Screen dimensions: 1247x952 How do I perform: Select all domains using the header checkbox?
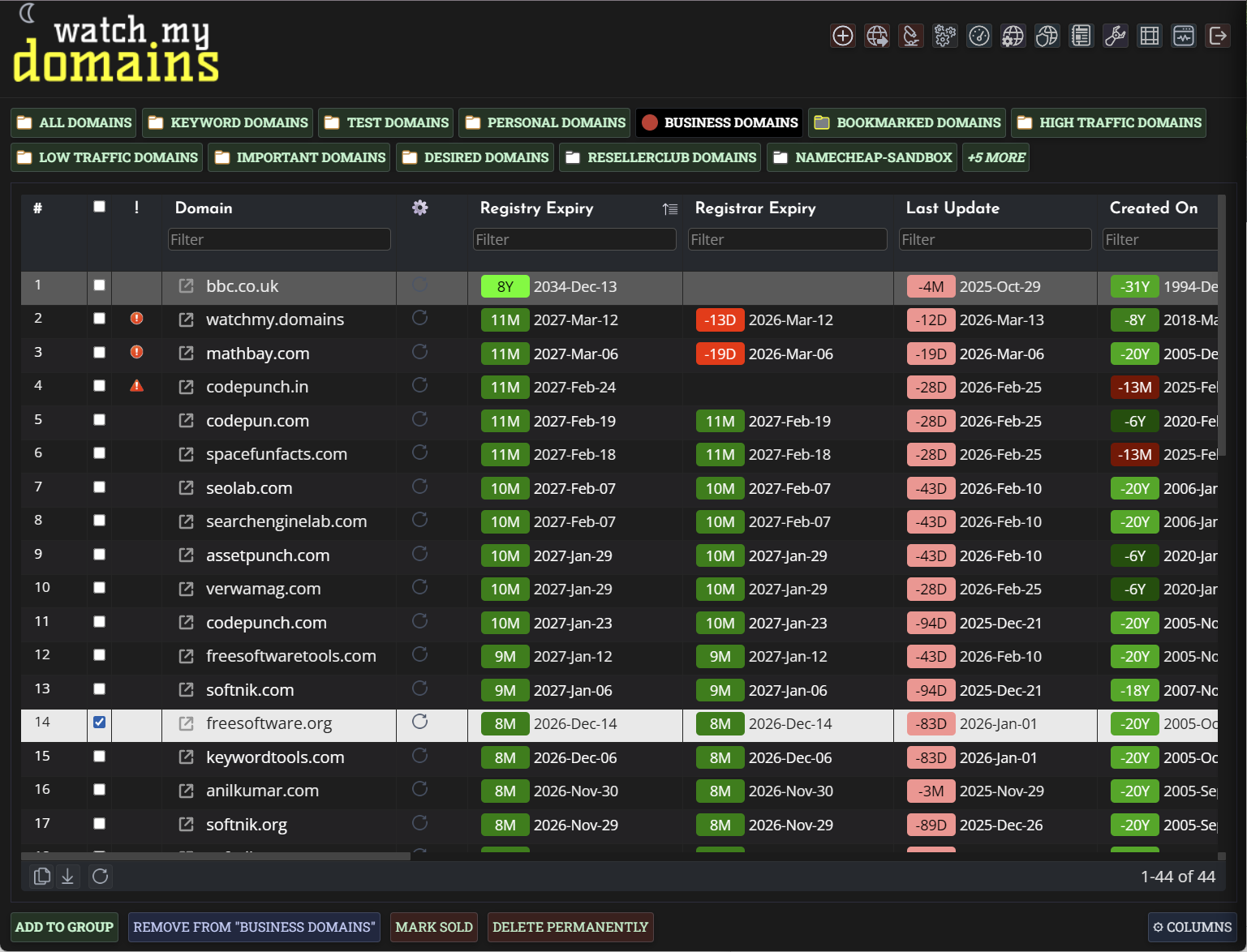[x=99, y=207]
